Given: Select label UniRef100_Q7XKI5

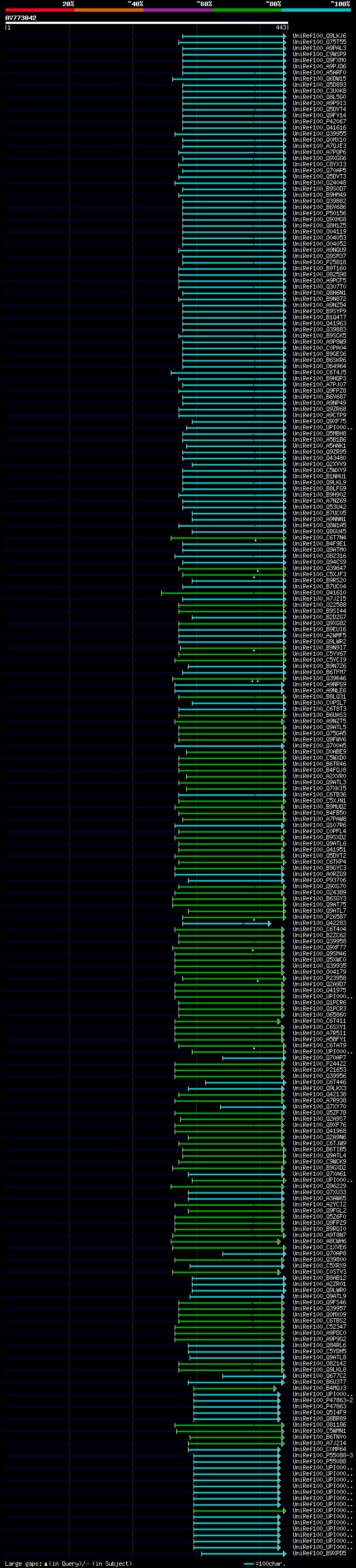Looking at the screenshot, I should pyautogui.click(x=319, y=788).
